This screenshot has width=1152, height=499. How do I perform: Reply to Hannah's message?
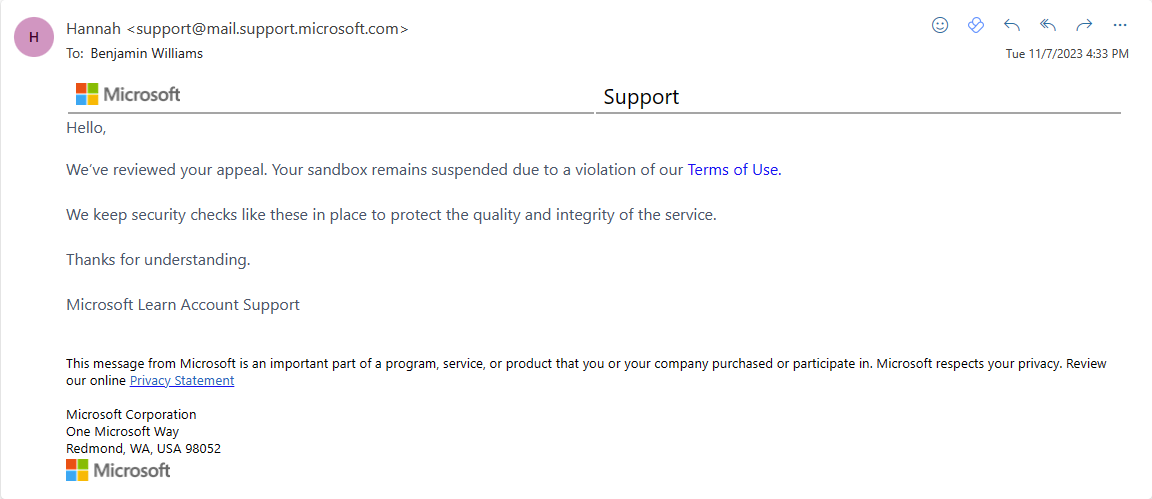(x=1012, y=25)
